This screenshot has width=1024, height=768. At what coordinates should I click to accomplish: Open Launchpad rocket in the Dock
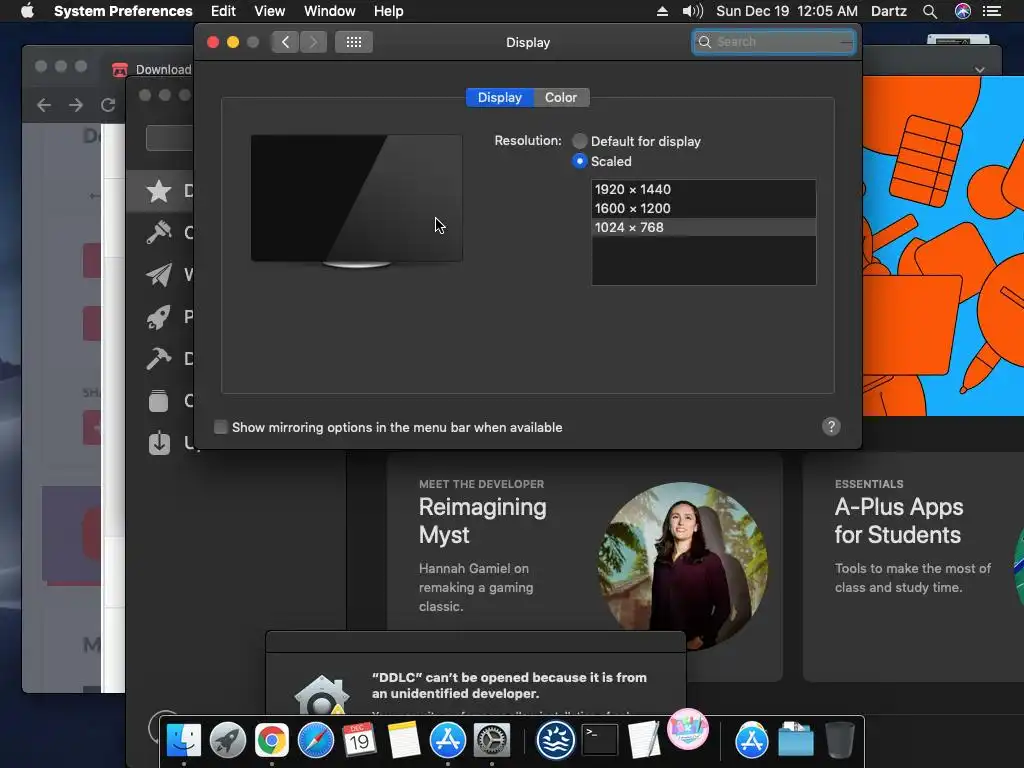(x=228, y=740)
